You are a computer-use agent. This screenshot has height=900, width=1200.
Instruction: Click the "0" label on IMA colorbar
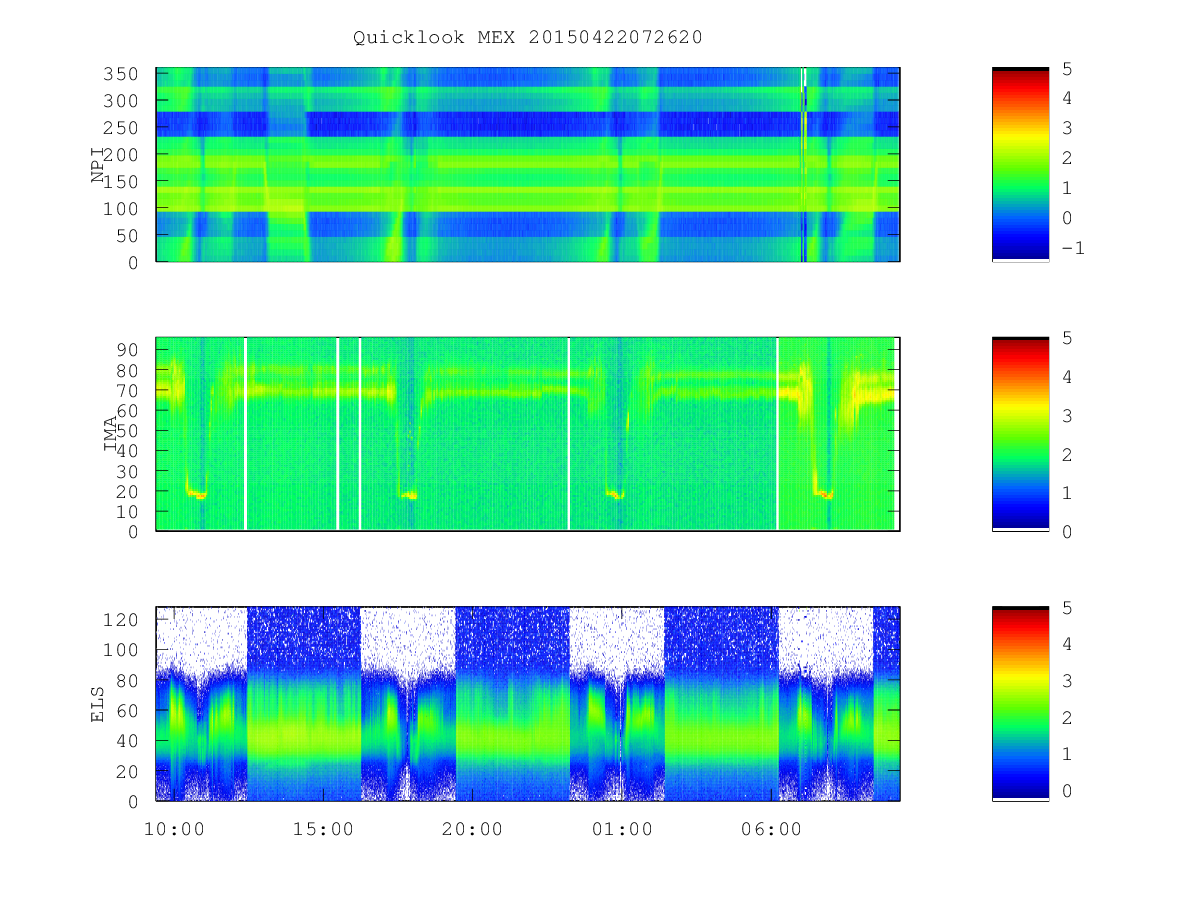1066,531
